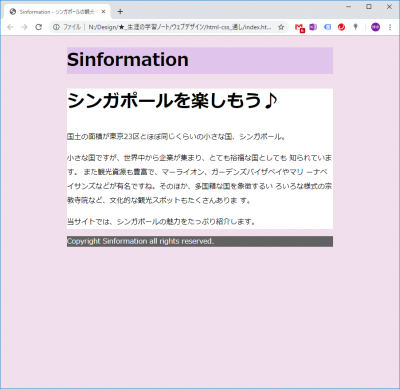Screen dimensions: 400x389
Task: Click the browser forward arrow
Action: pyautogui.click(x=24, y=27)
